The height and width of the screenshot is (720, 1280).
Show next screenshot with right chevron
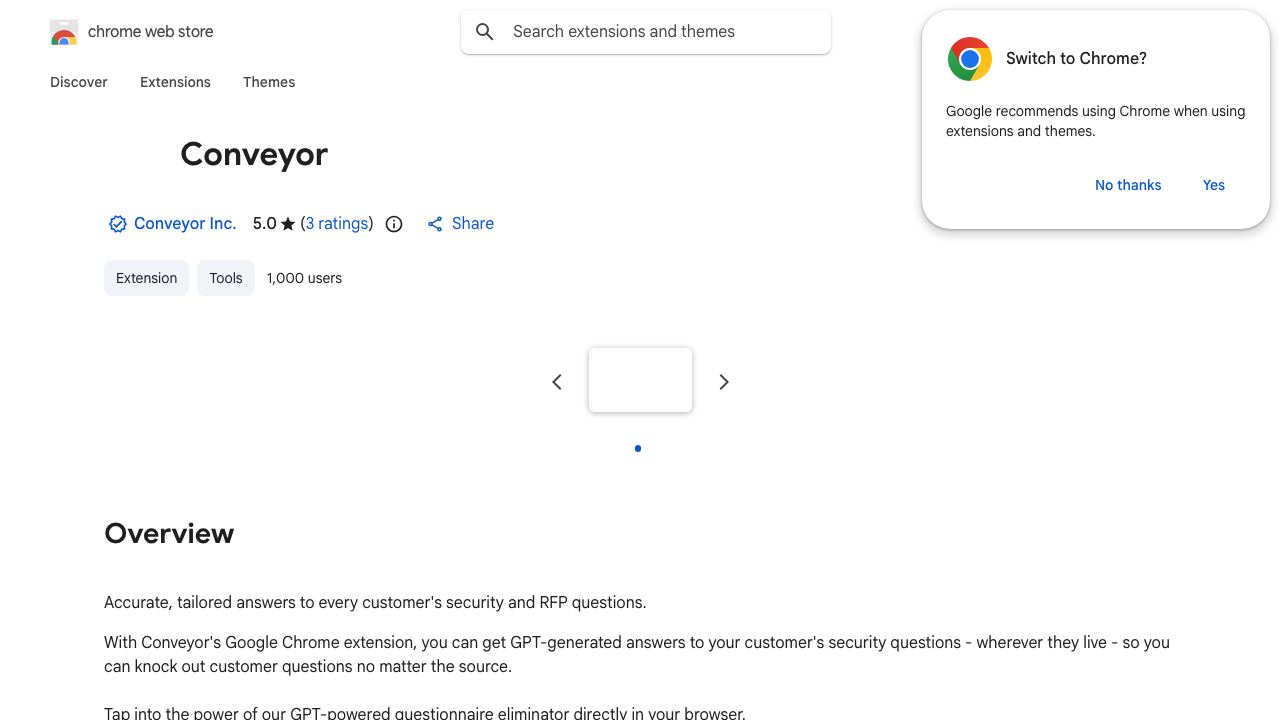[x=724, y=382]
